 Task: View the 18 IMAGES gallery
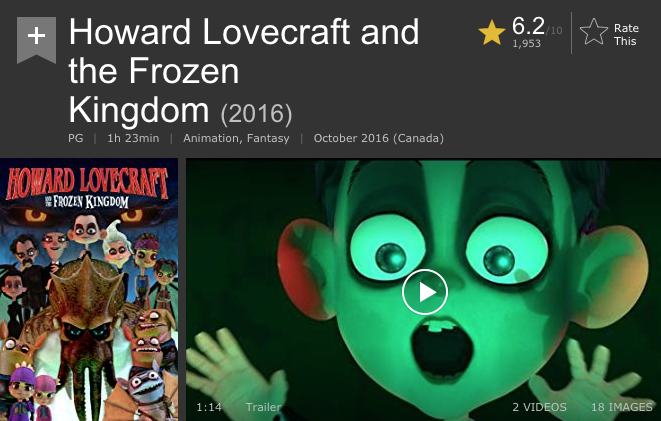621,407
